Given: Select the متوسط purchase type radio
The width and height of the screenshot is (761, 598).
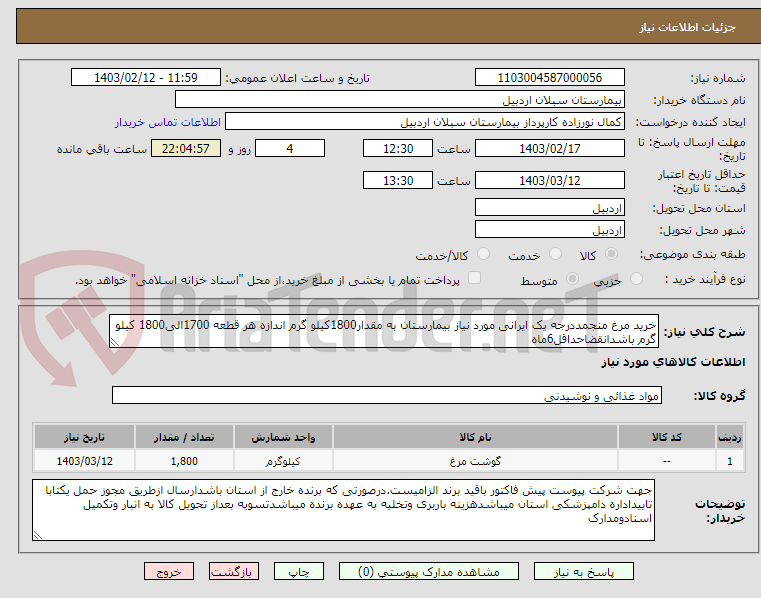Looking at the screenshot, I should [573, 279].
